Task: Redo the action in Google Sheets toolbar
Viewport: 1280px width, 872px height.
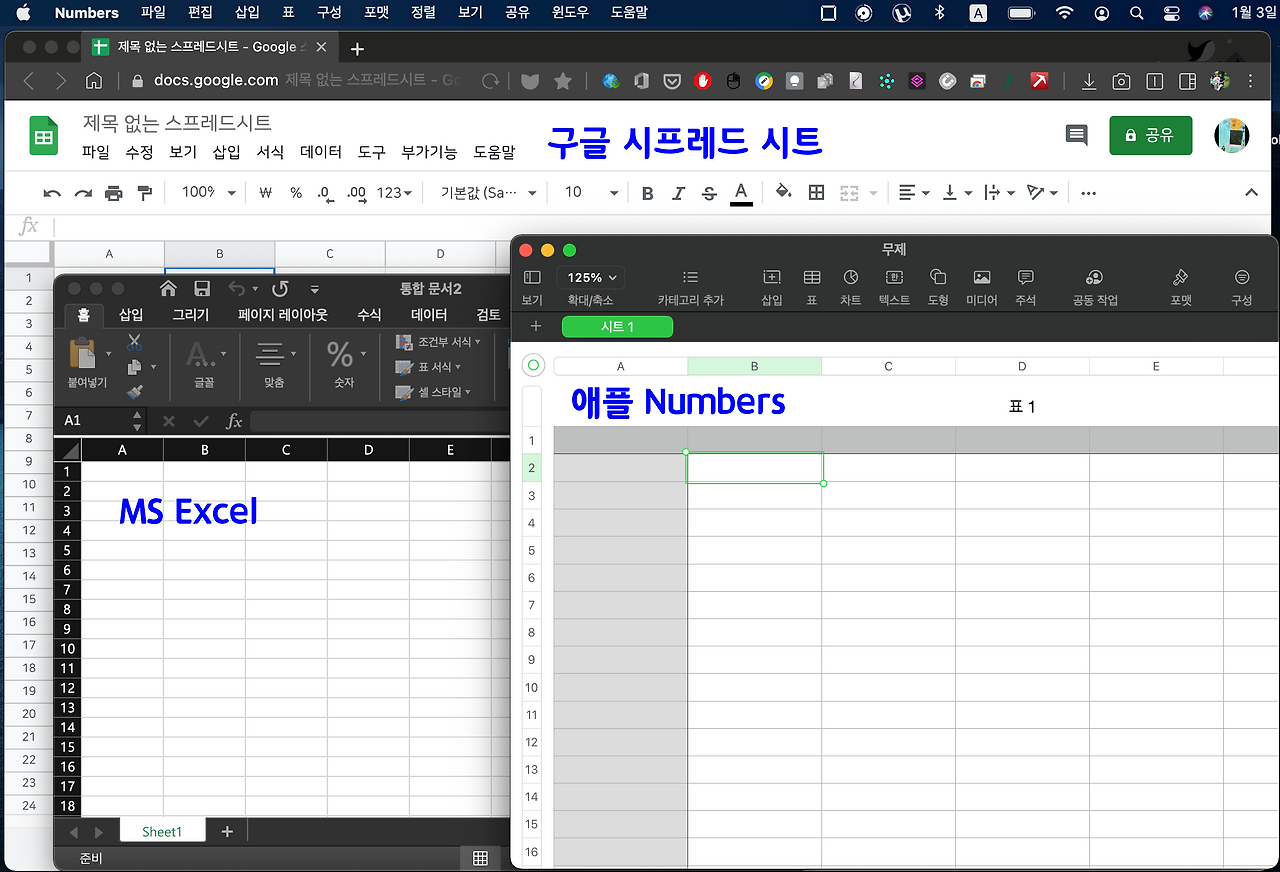Action: click(83, 193)
